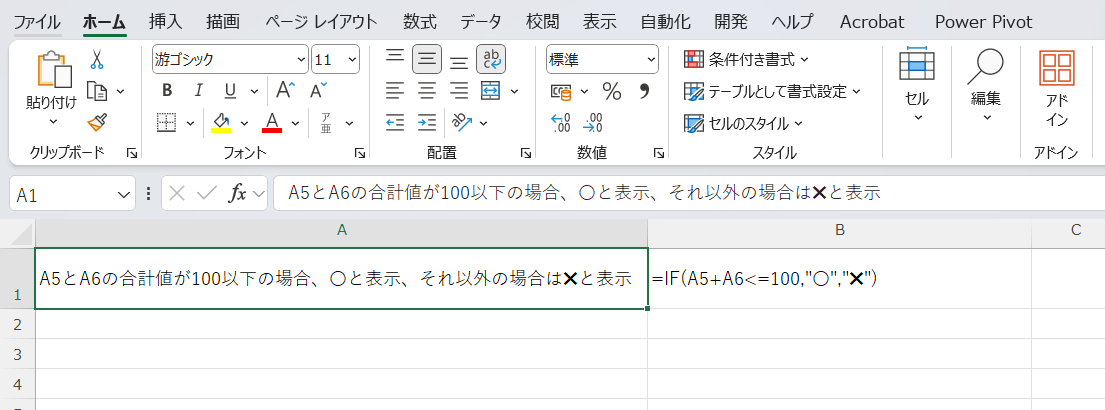Switch to the データ tab

coord(481,22)
